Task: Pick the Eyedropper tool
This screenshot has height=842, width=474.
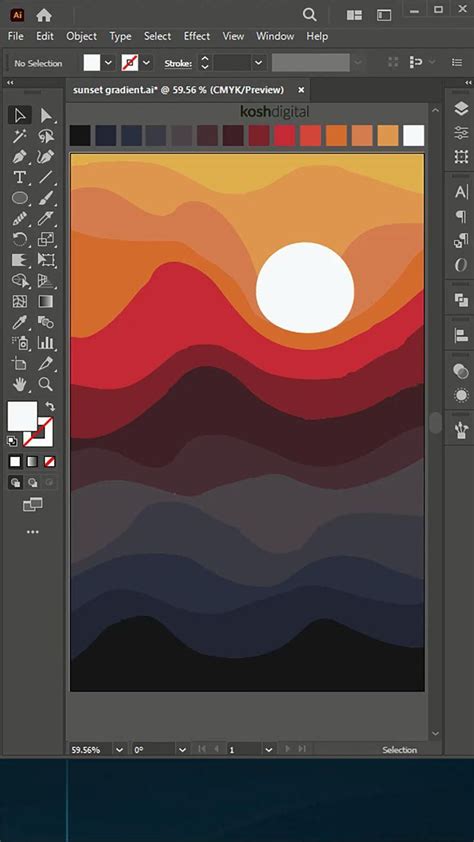Action: point(19,322)
